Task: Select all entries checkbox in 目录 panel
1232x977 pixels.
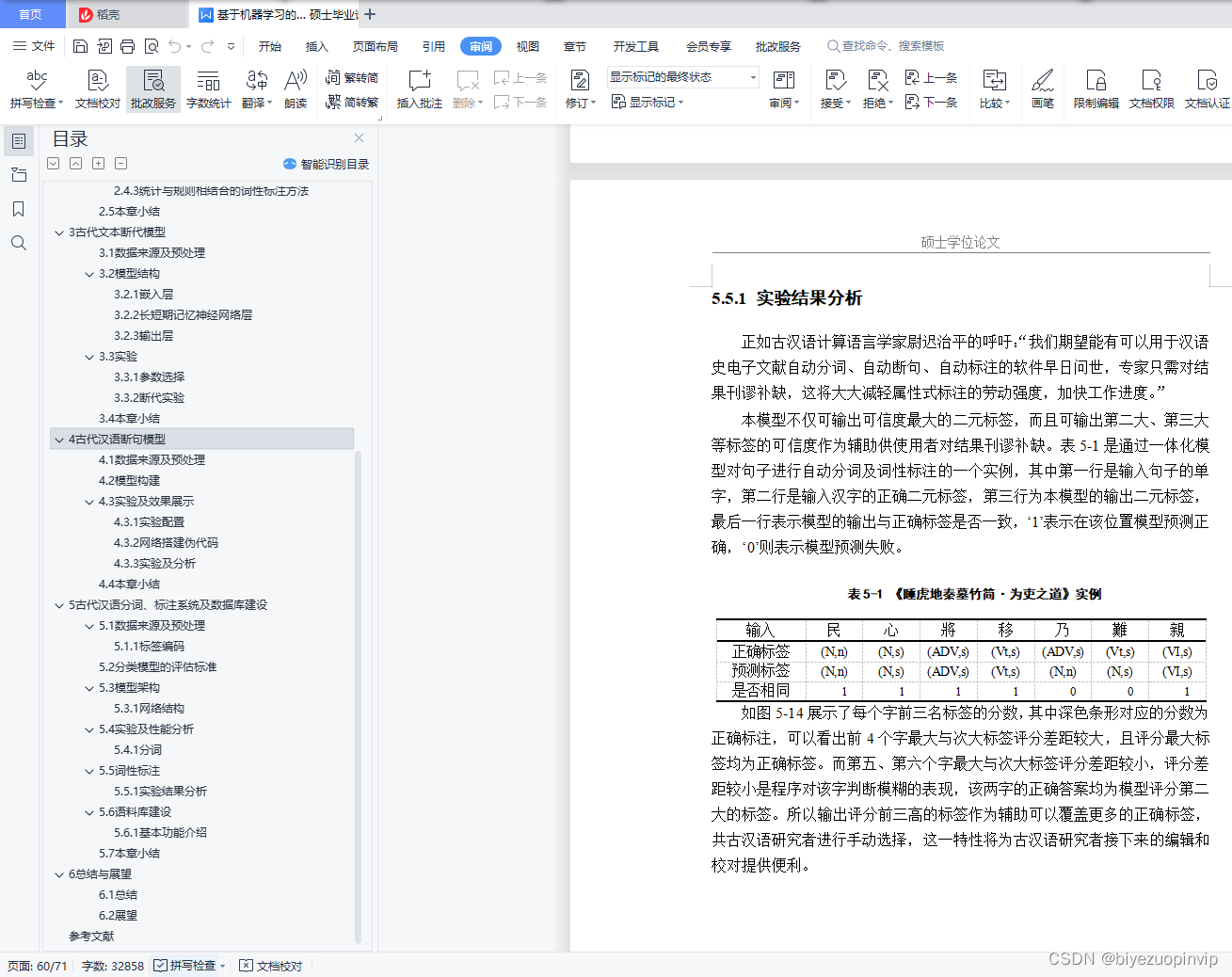Action: click(x=53, y=163)
